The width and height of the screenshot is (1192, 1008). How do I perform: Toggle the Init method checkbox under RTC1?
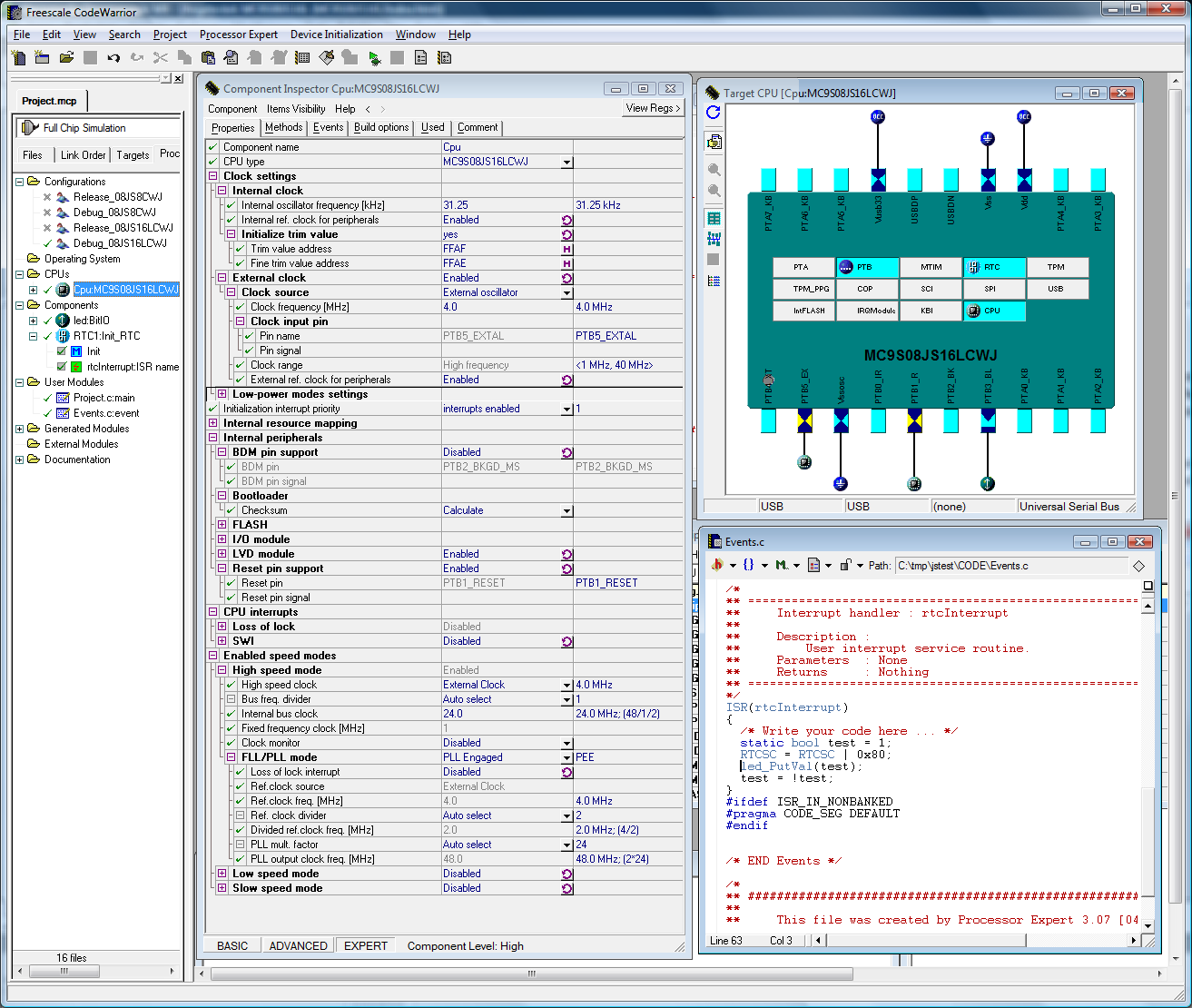tap(62, 351)
